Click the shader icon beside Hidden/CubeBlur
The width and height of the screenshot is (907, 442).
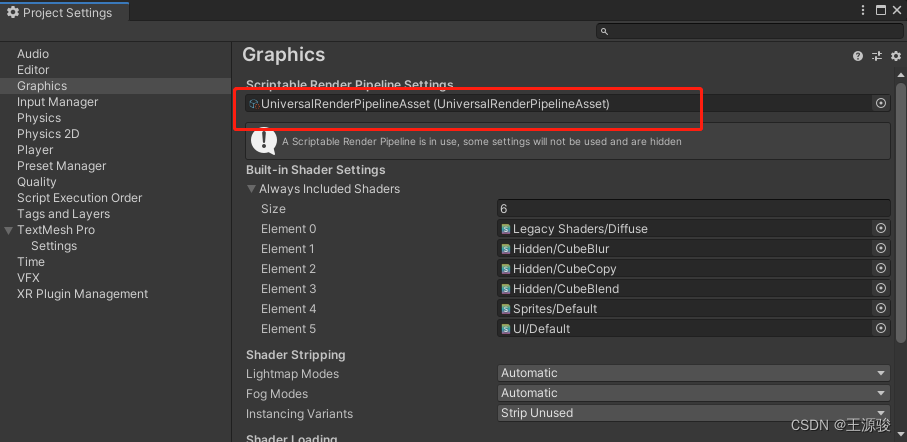pos(506,249)
